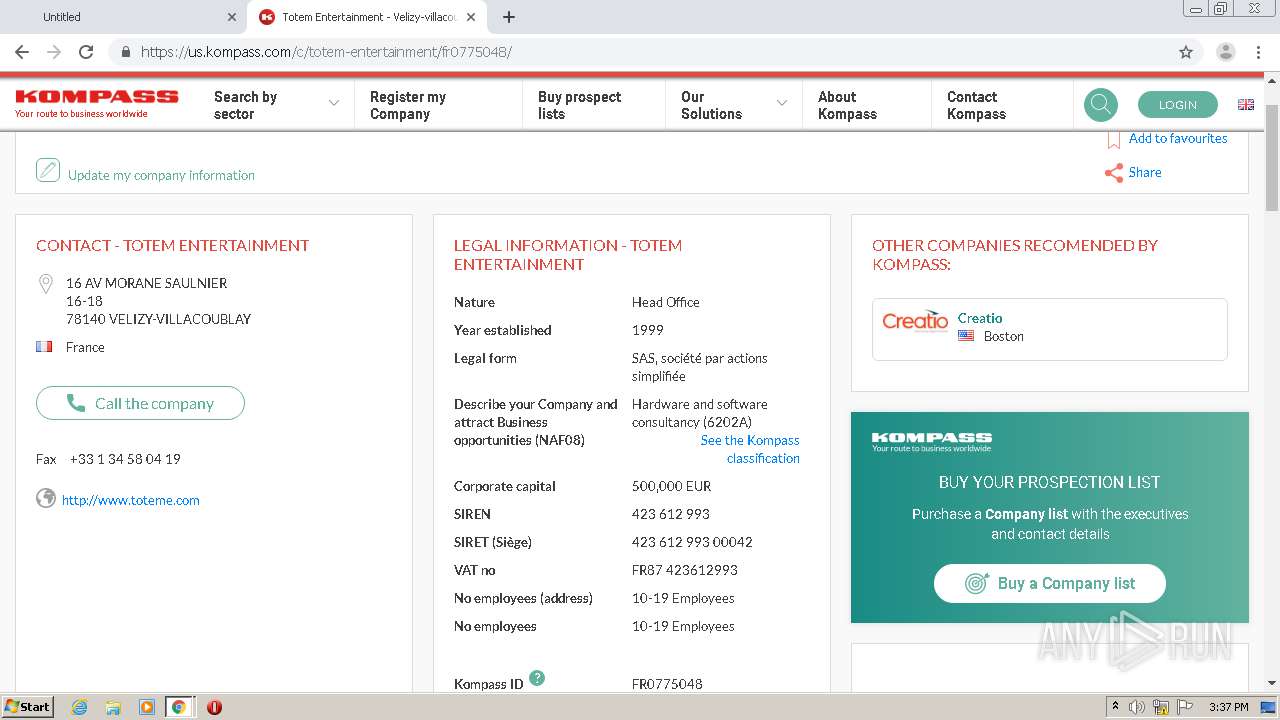The image size is (1280, 720).
Task: Click the system tray network icon
Action: coord(1161,707)
